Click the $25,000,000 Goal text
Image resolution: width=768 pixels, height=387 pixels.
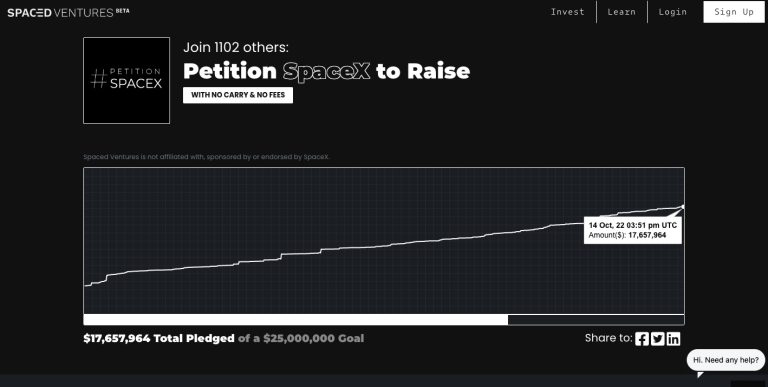313,339
